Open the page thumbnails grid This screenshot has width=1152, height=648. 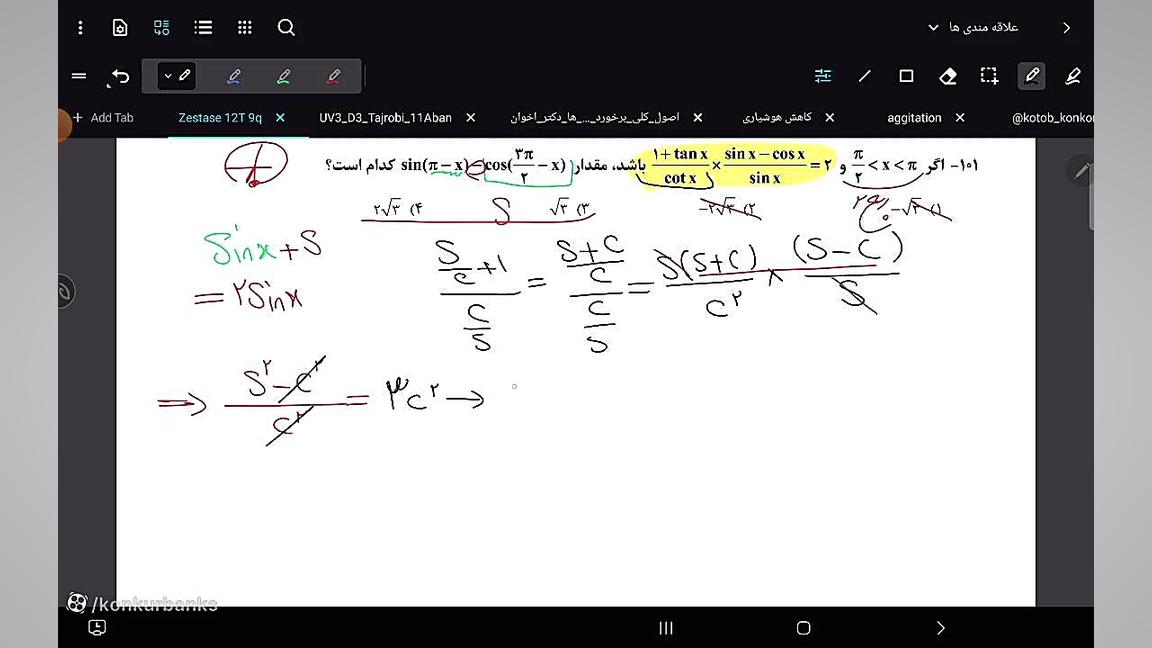[245, 28]
